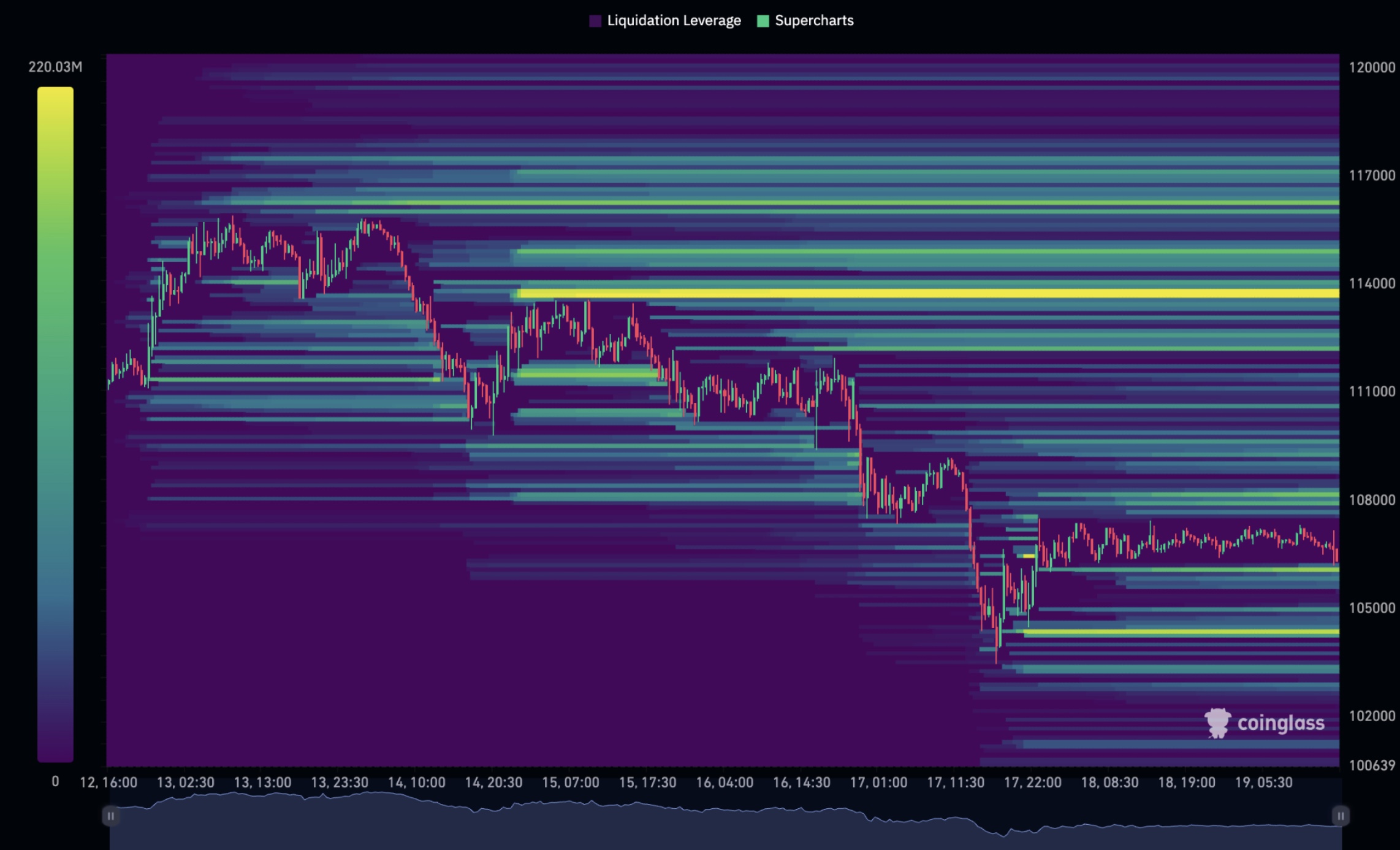The width and height of the screenshot is (1400, 850).
Task: Select the 15, 07:00 time axis label
Action: [x=570, y=783]
